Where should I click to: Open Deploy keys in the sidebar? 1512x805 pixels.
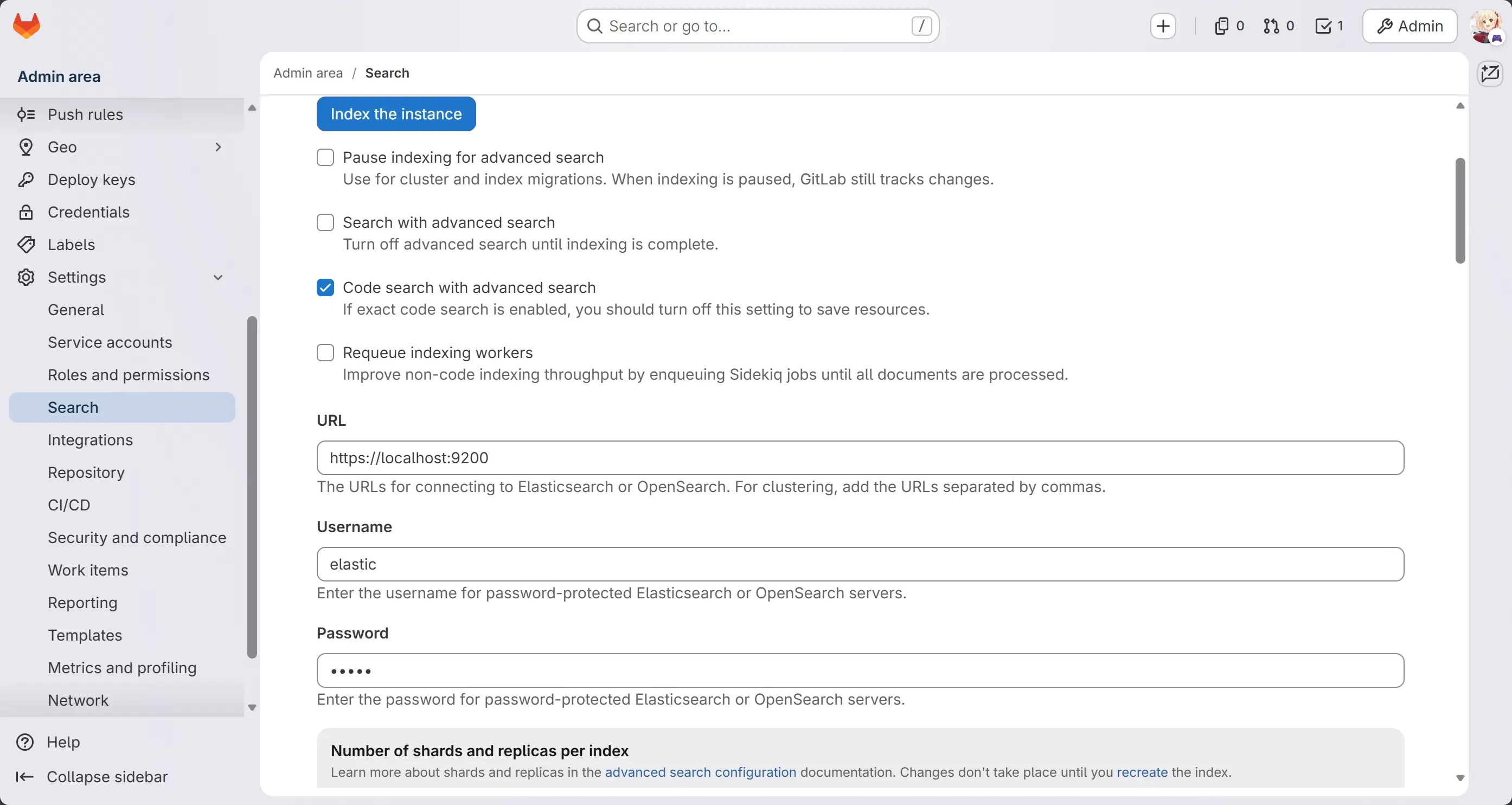[x=121, y=180]
